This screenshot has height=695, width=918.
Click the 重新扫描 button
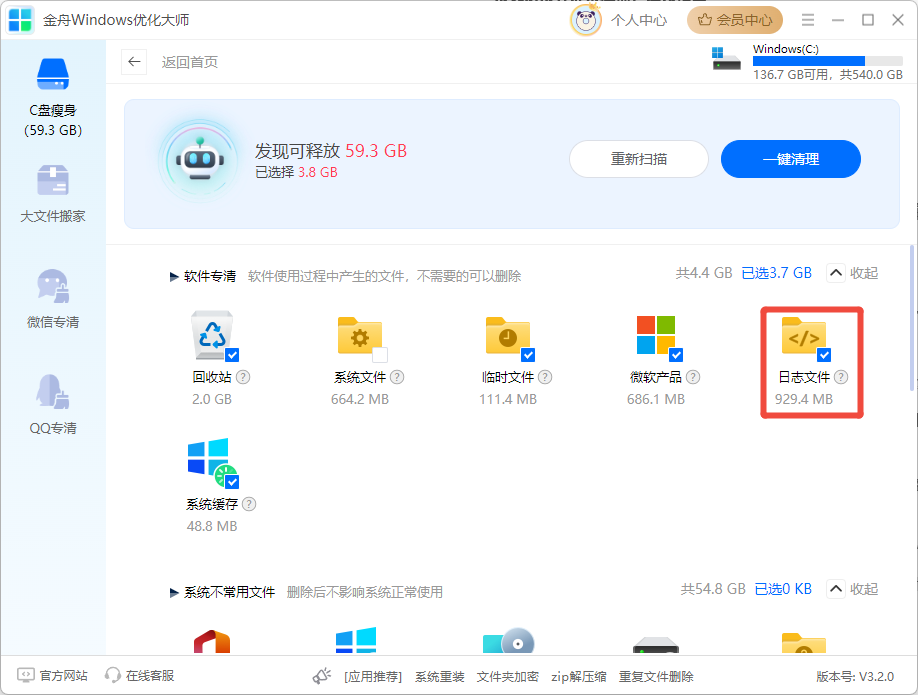(639, 159)
